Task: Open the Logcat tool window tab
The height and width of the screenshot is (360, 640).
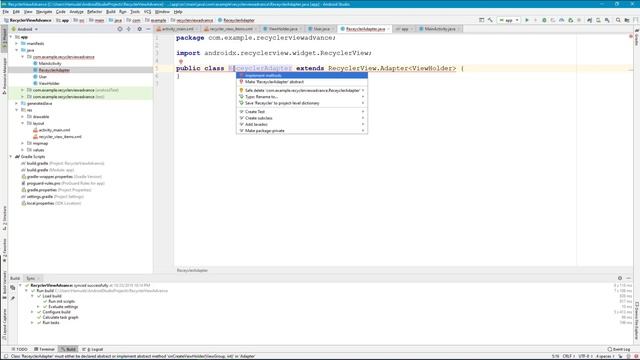Action: pyautogui.click(x=93, y=349)
